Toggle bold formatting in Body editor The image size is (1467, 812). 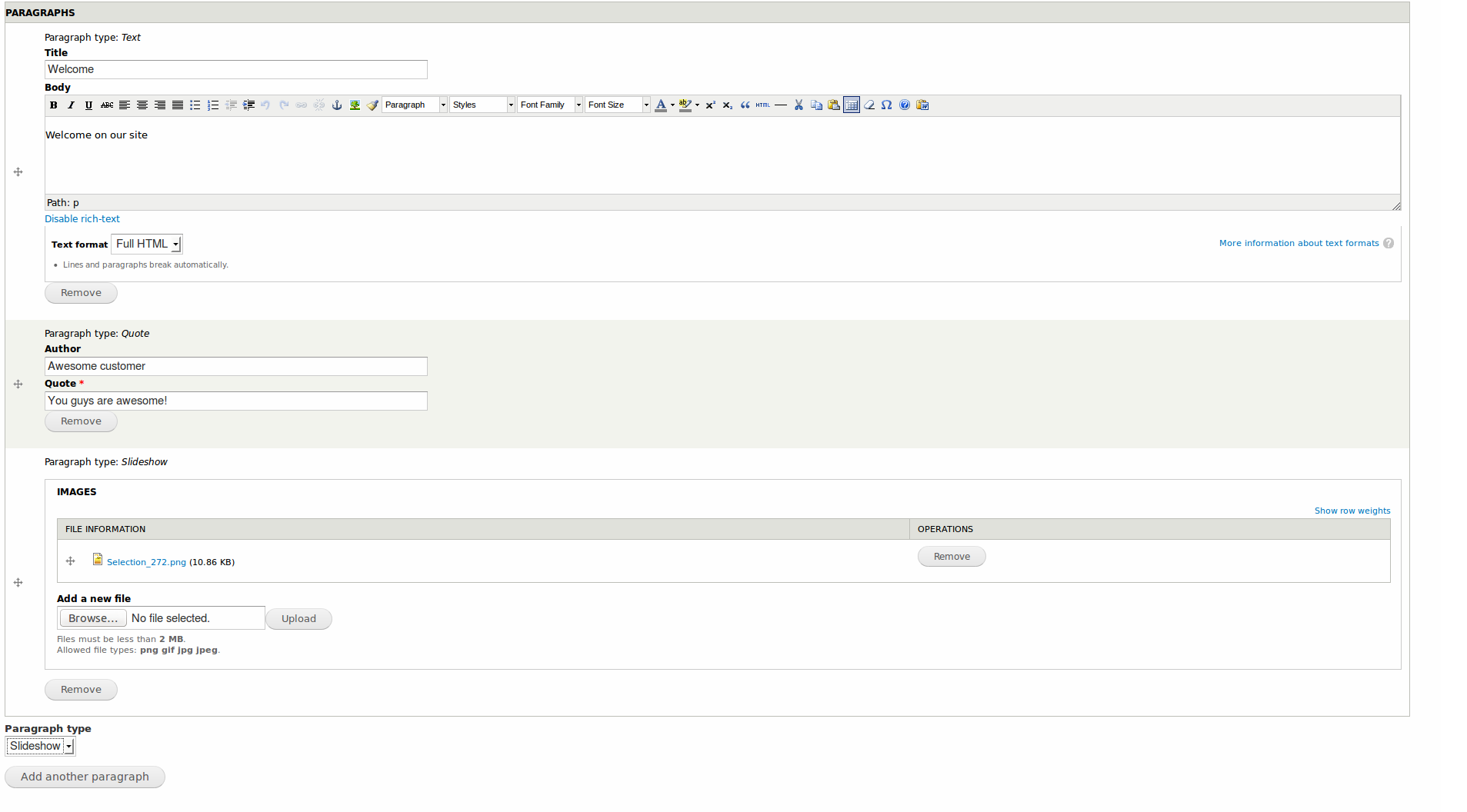point(54,105)
